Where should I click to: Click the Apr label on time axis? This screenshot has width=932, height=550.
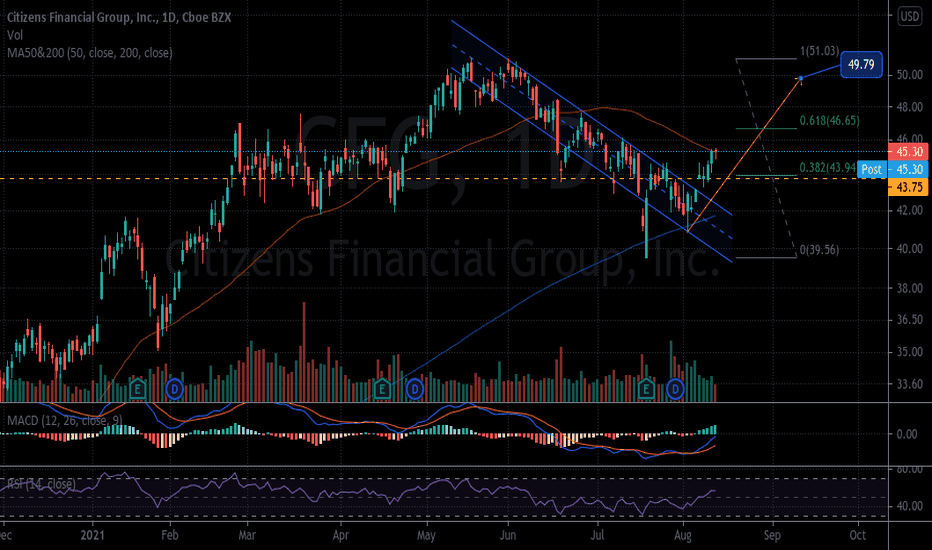341,535
